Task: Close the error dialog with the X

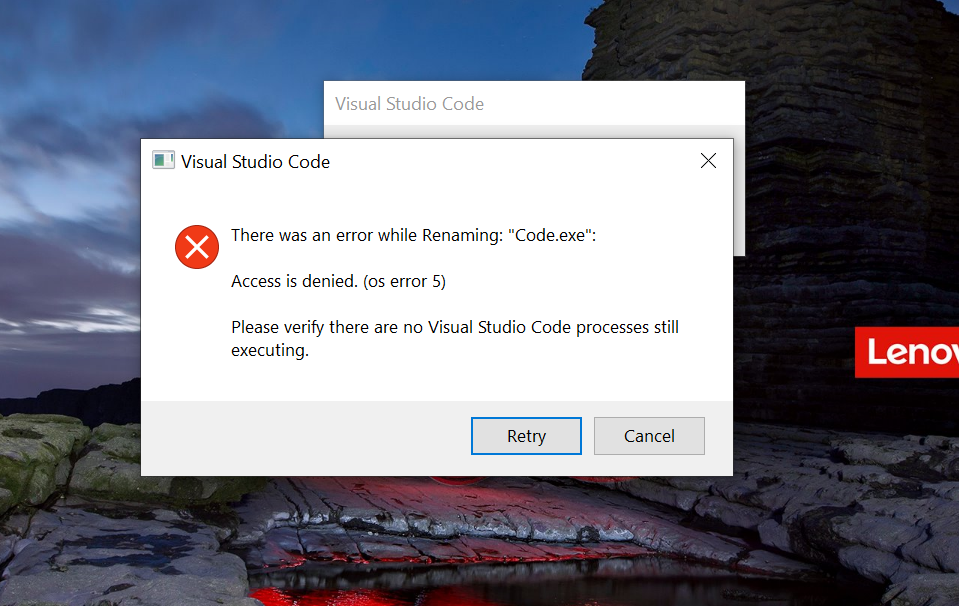Action: (708, 160)
